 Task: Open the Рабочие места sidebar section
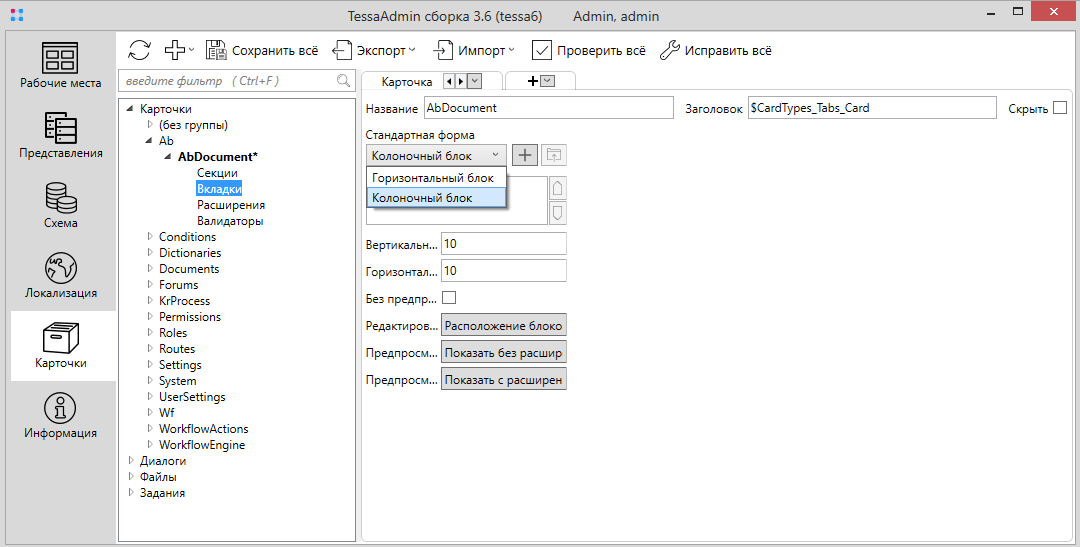pos(61,65)
